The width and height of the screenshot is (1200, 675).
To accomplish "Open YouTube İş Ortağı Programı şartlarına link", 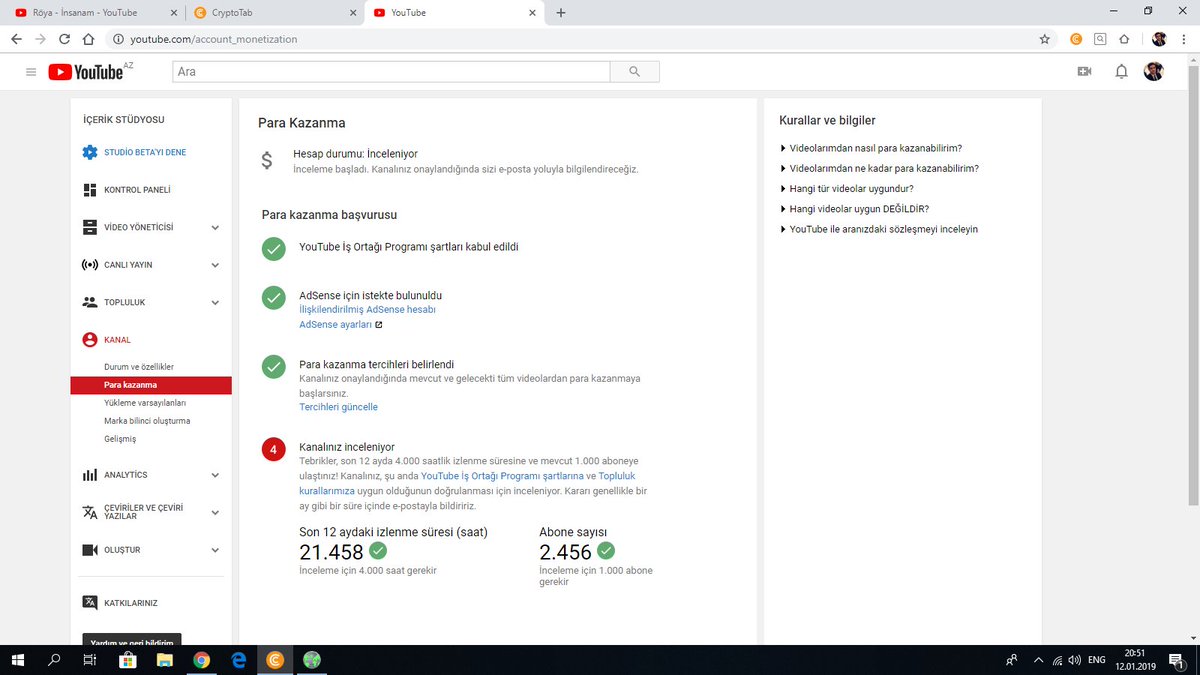I will pyautogui.click(x=502, y=477).
